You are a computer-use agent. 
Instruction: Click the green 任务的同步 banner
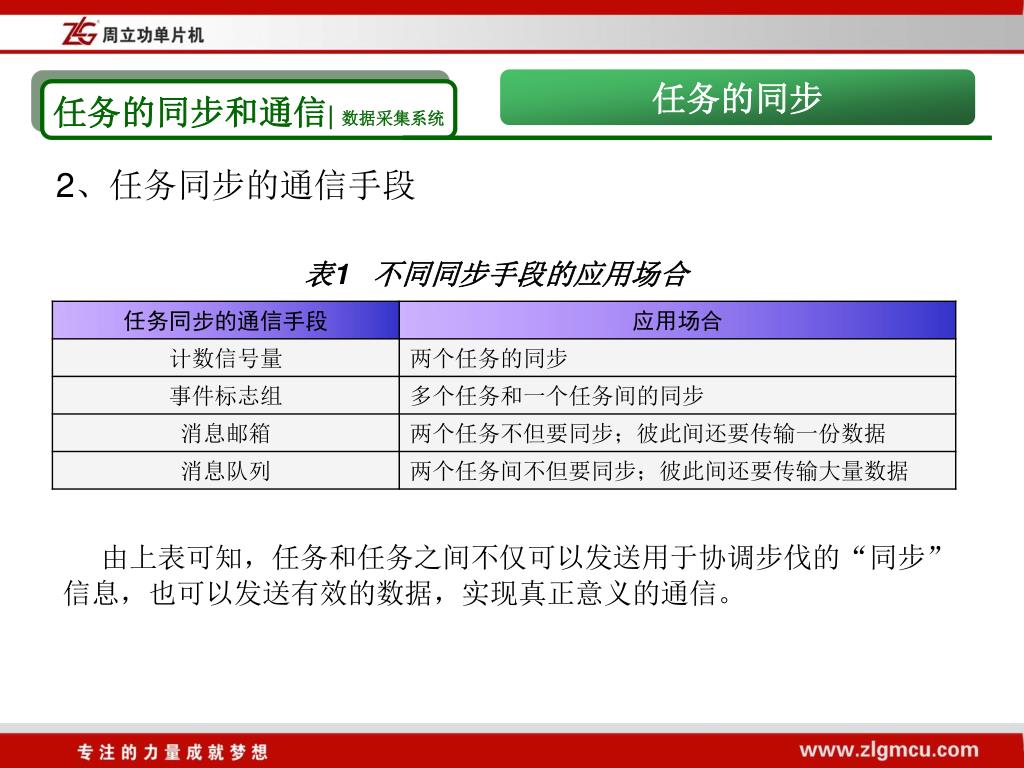(737, 97)
